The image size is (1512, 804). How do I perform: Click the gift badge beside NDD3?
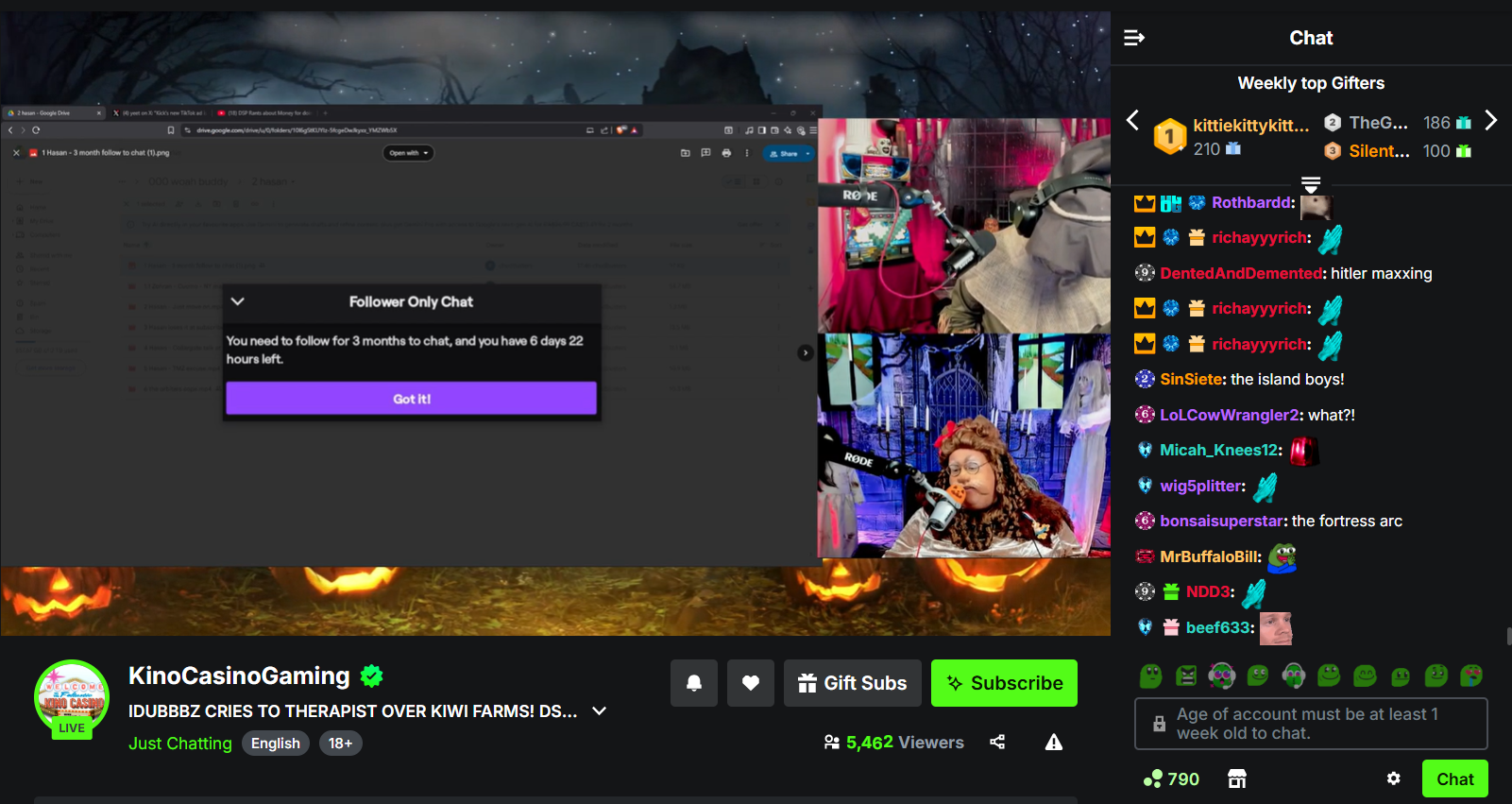pyautogui.click(x=1171, y=591)
